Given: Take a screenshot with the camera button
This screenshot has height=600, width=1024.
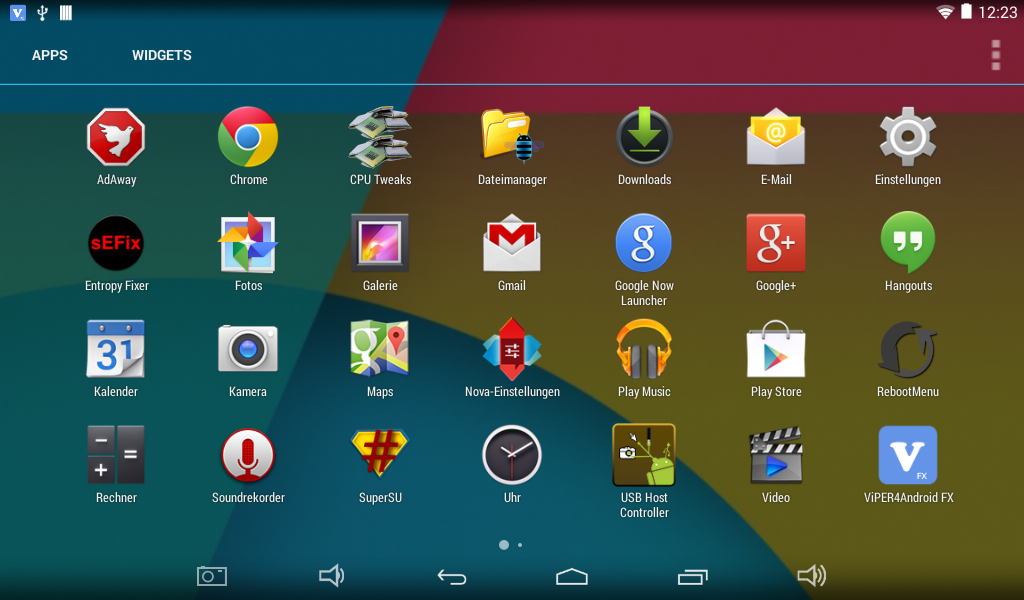Looking at the screenshot, I should point(212,576).
